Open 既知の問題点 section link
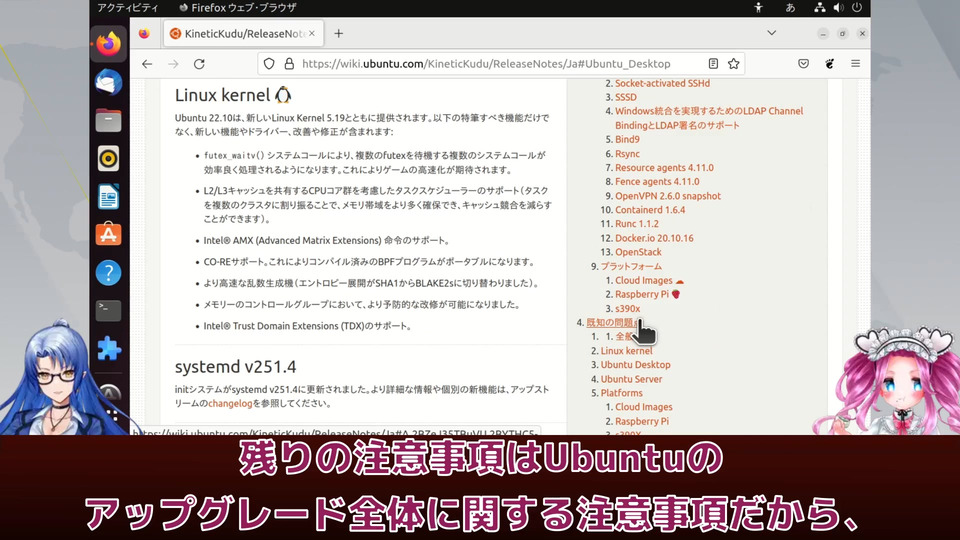960x540 pixels. click(610, 323)
